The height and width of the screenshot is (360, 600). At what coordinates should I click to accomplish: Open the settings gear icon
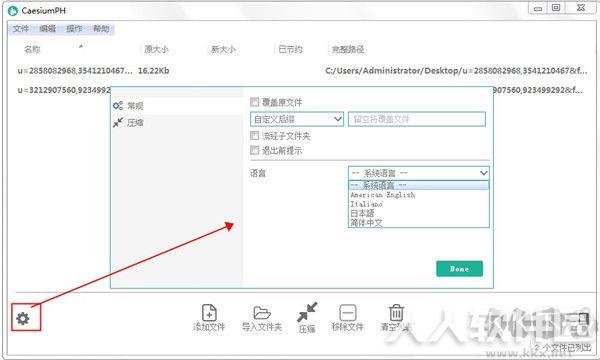pos(23,318)
